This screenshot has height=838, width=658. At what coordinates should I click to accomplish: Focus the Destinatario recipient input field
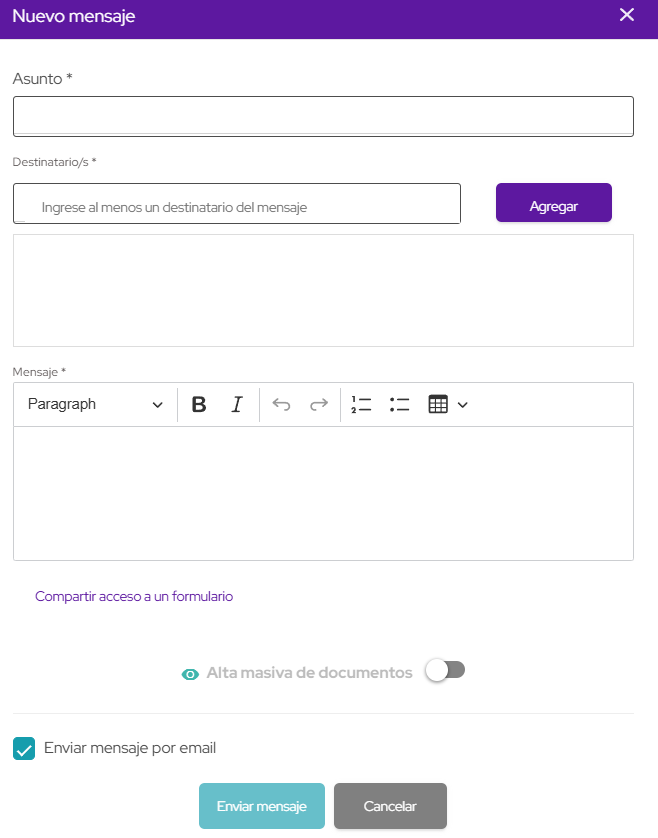tap(237, 204)
